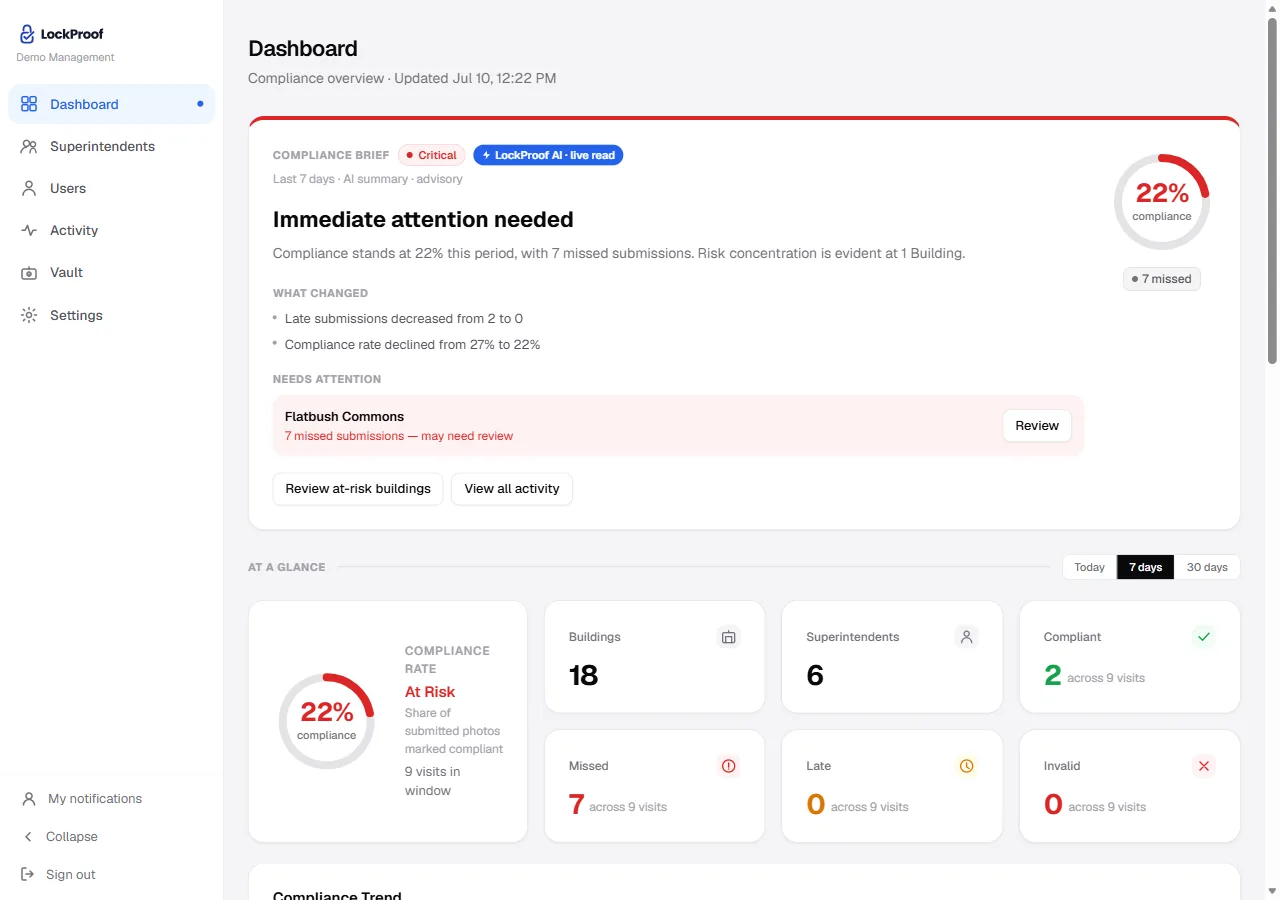Open the Settings page
The image size is (1280, 900).
[111, 315]
